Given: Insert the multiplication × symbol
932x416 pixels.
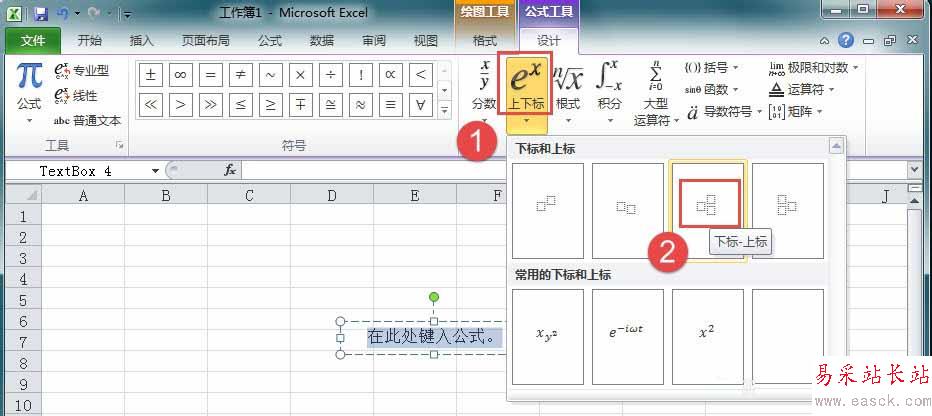Looking at the screenshot, I should tap(301, 75).
